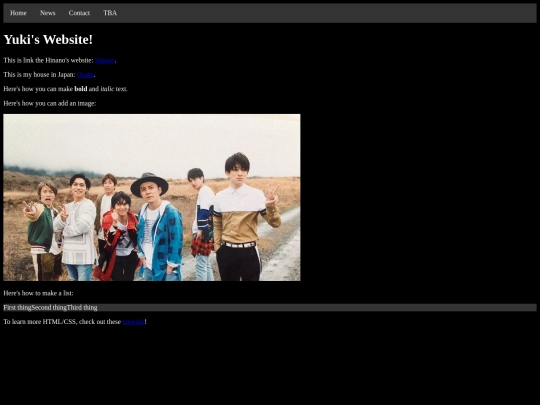The image size is (540, 405).
Task: Visit the tutorials link
Action: tap(133, 322)
